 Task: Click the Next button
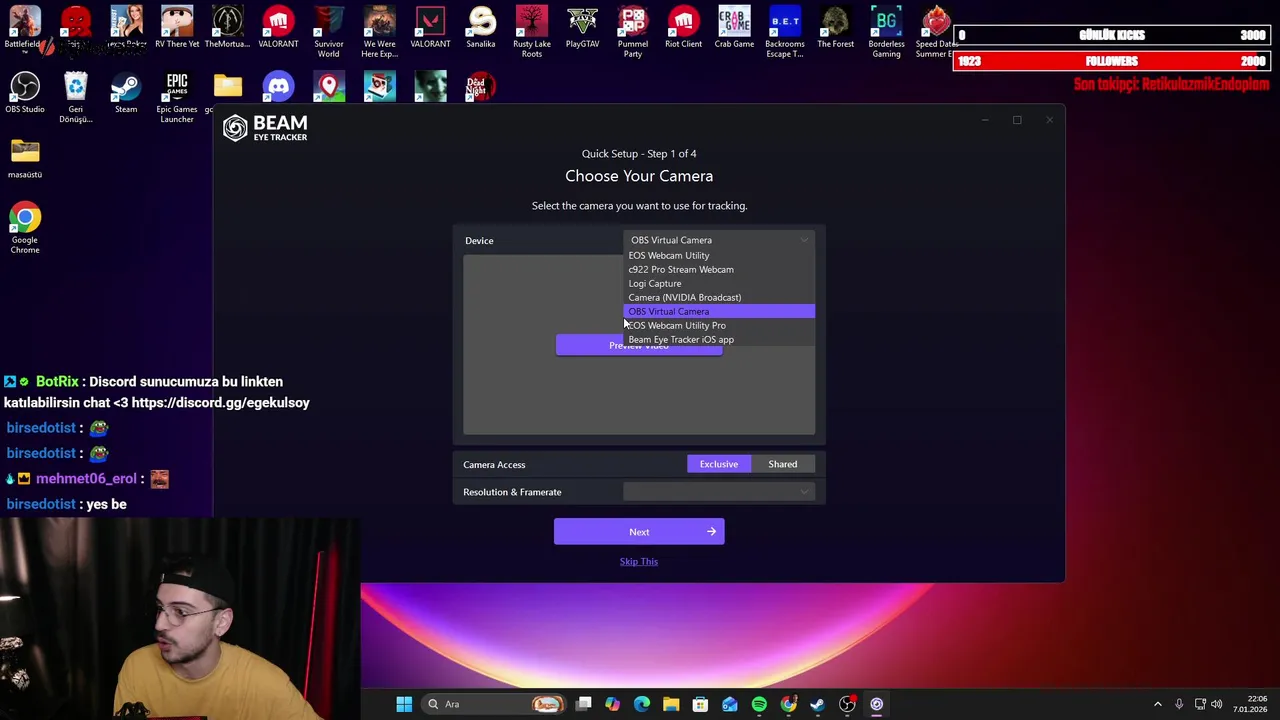click(639, 532)
